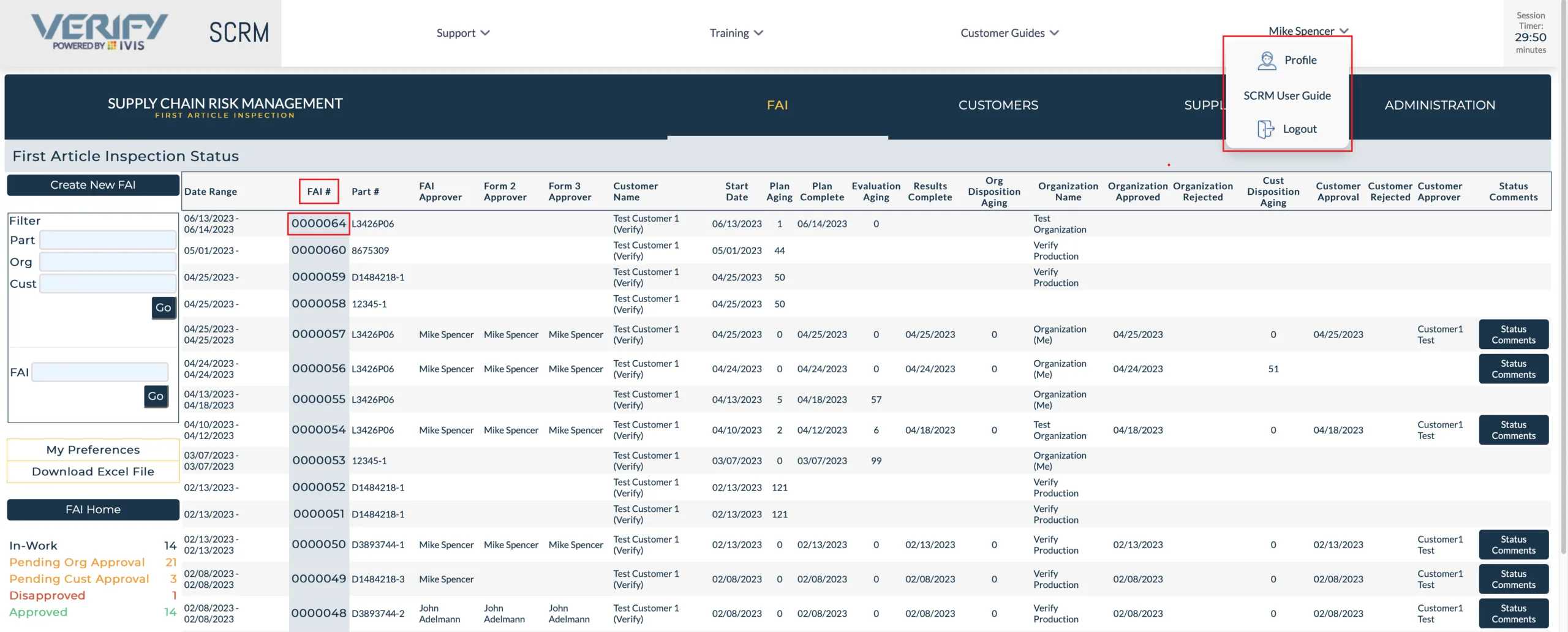1568x632 pixels.
Task: Open FAI number 0000048
Action: pos(318,613)
